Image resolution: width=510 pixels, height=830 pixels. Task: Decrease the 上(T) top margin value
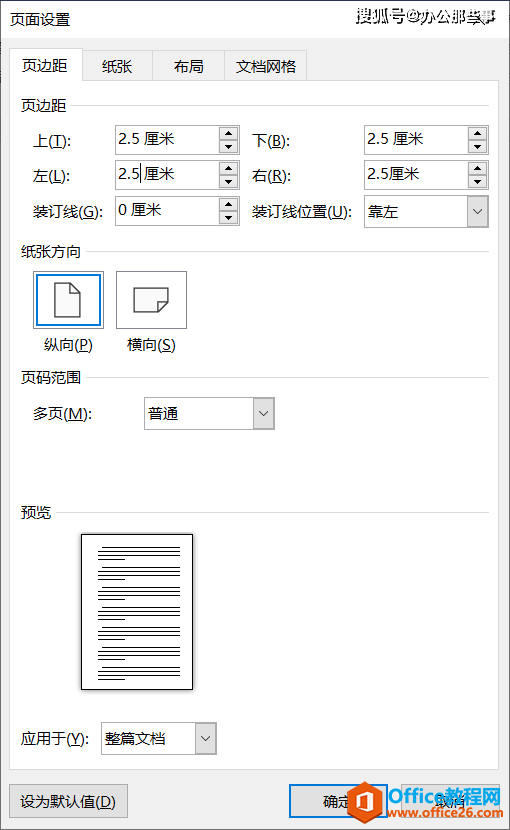pos(228,147)
